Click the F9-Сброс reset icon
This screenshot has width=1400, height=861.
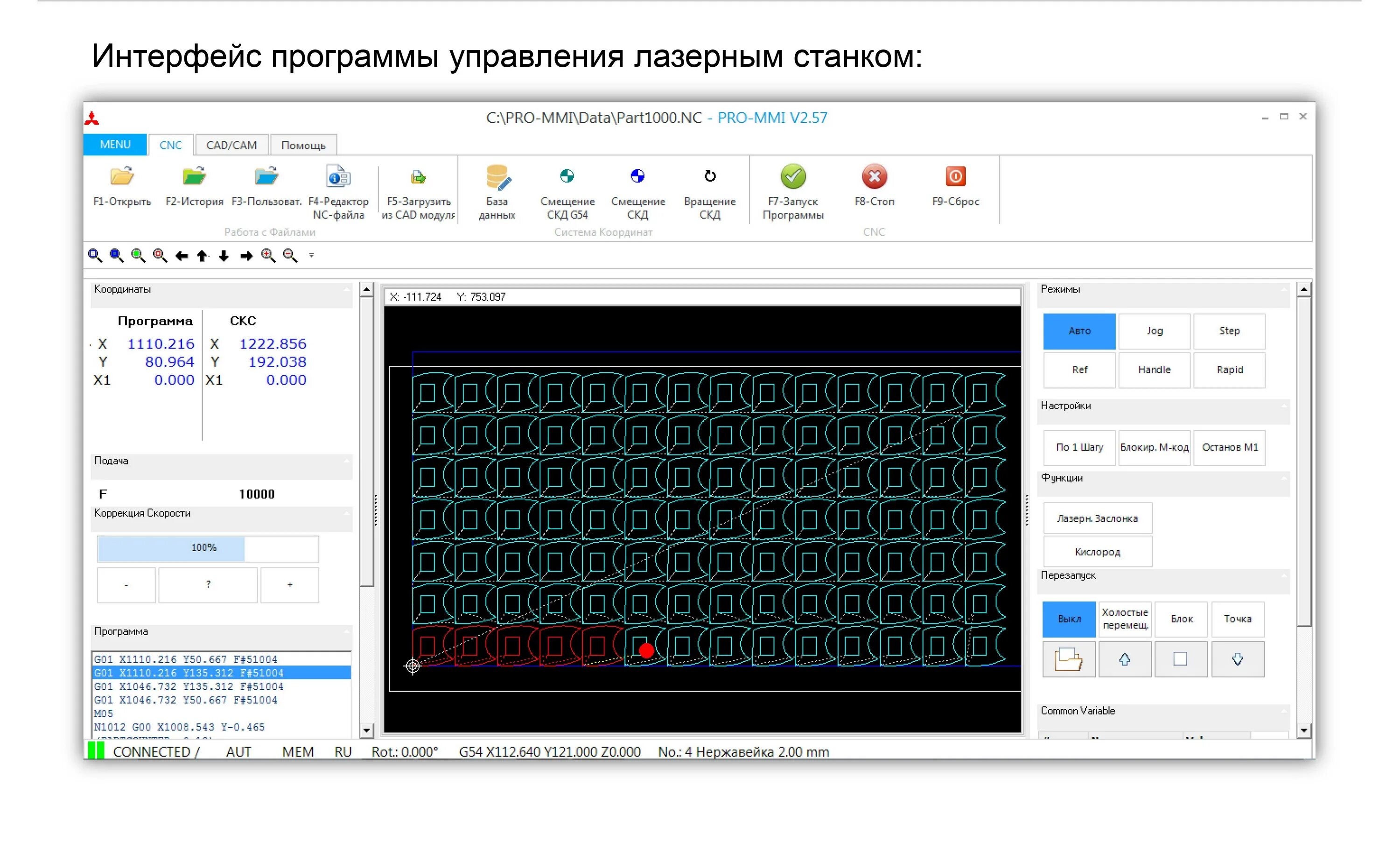coord(955,176)
